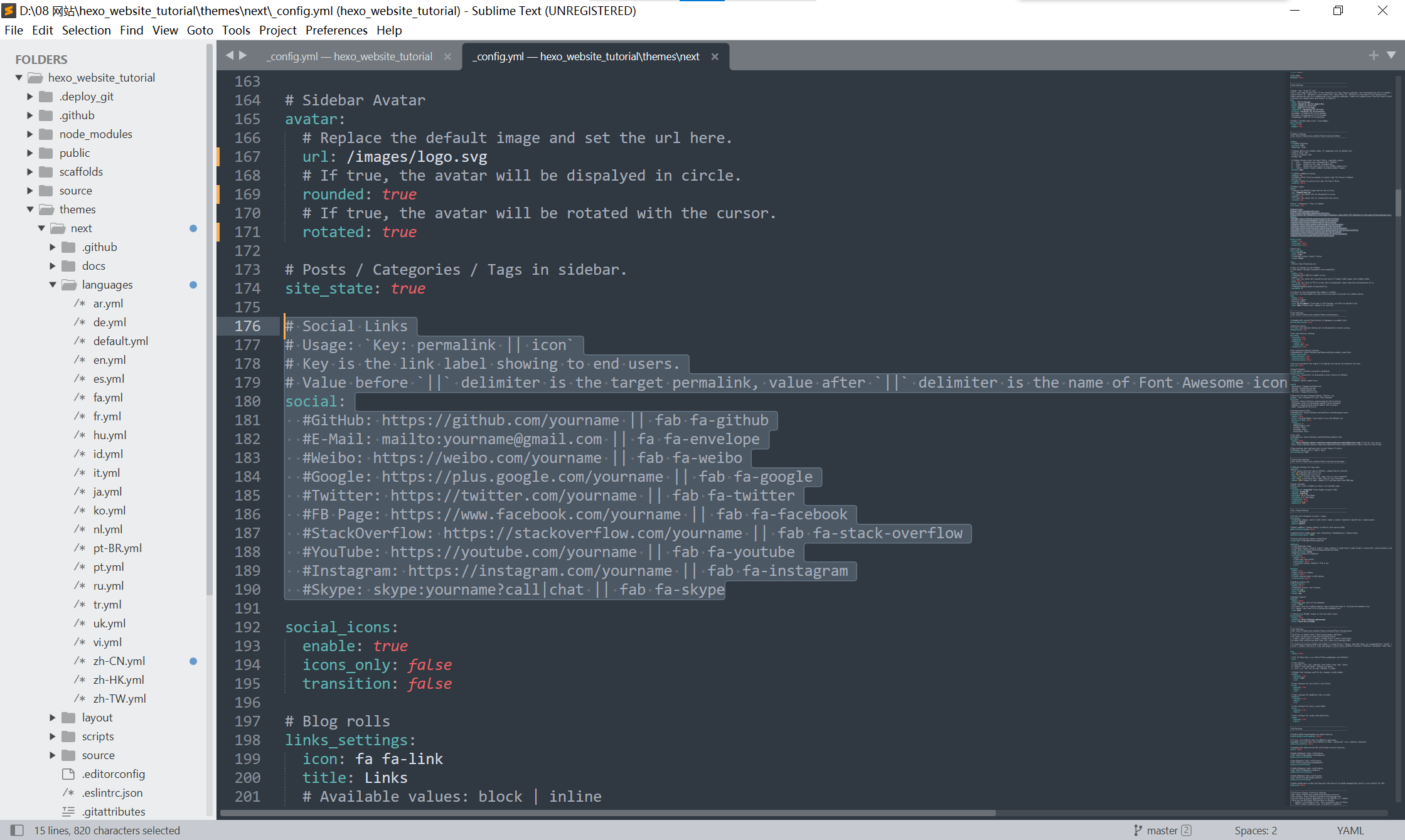Screen dimensions: 1405x840
Task: Click the git branch master icon
Action: tap(1138, 830)
